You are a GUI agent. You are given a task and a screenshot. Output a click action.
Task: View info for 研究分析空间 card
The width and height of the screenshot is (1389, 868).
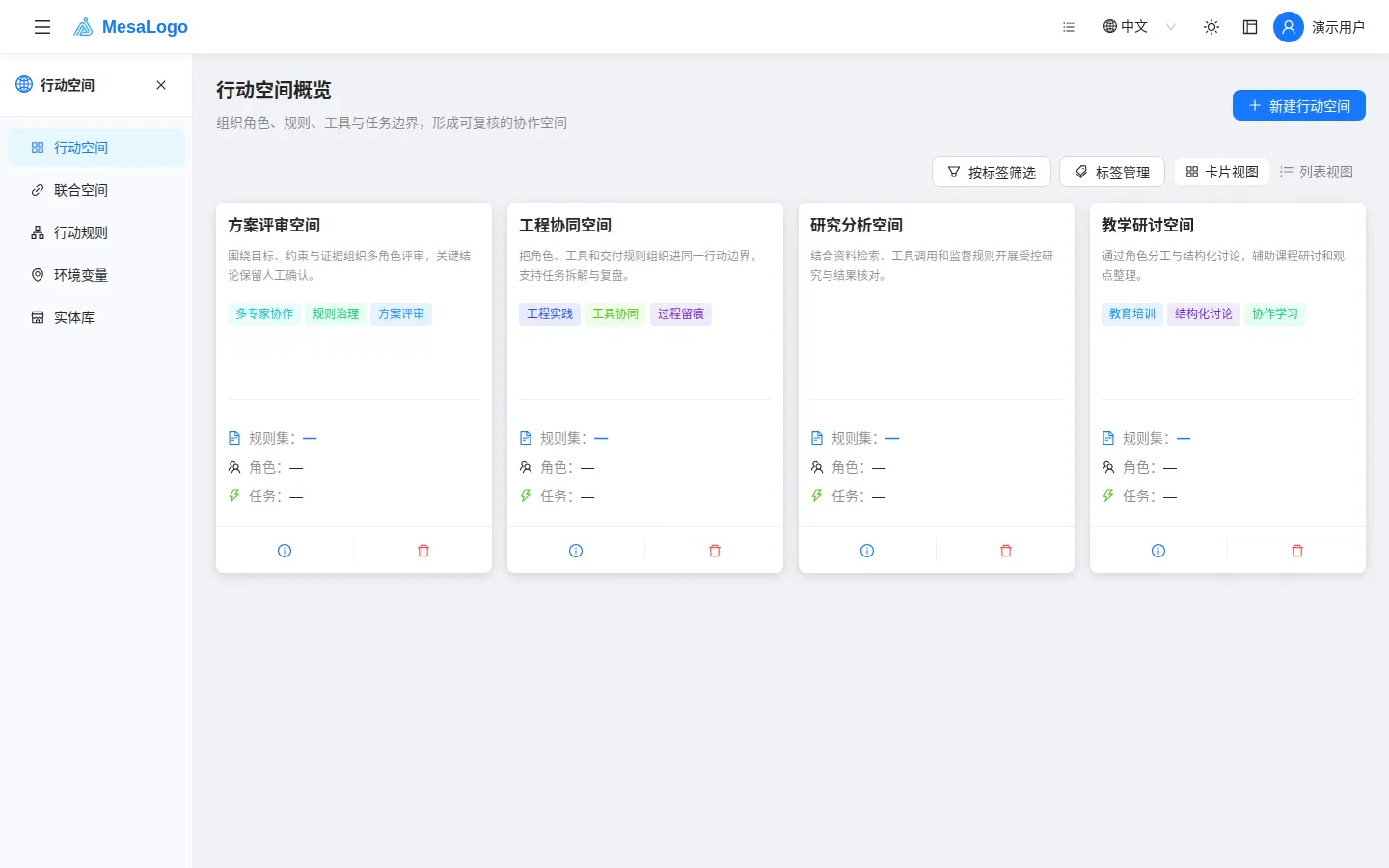[867, 551]
